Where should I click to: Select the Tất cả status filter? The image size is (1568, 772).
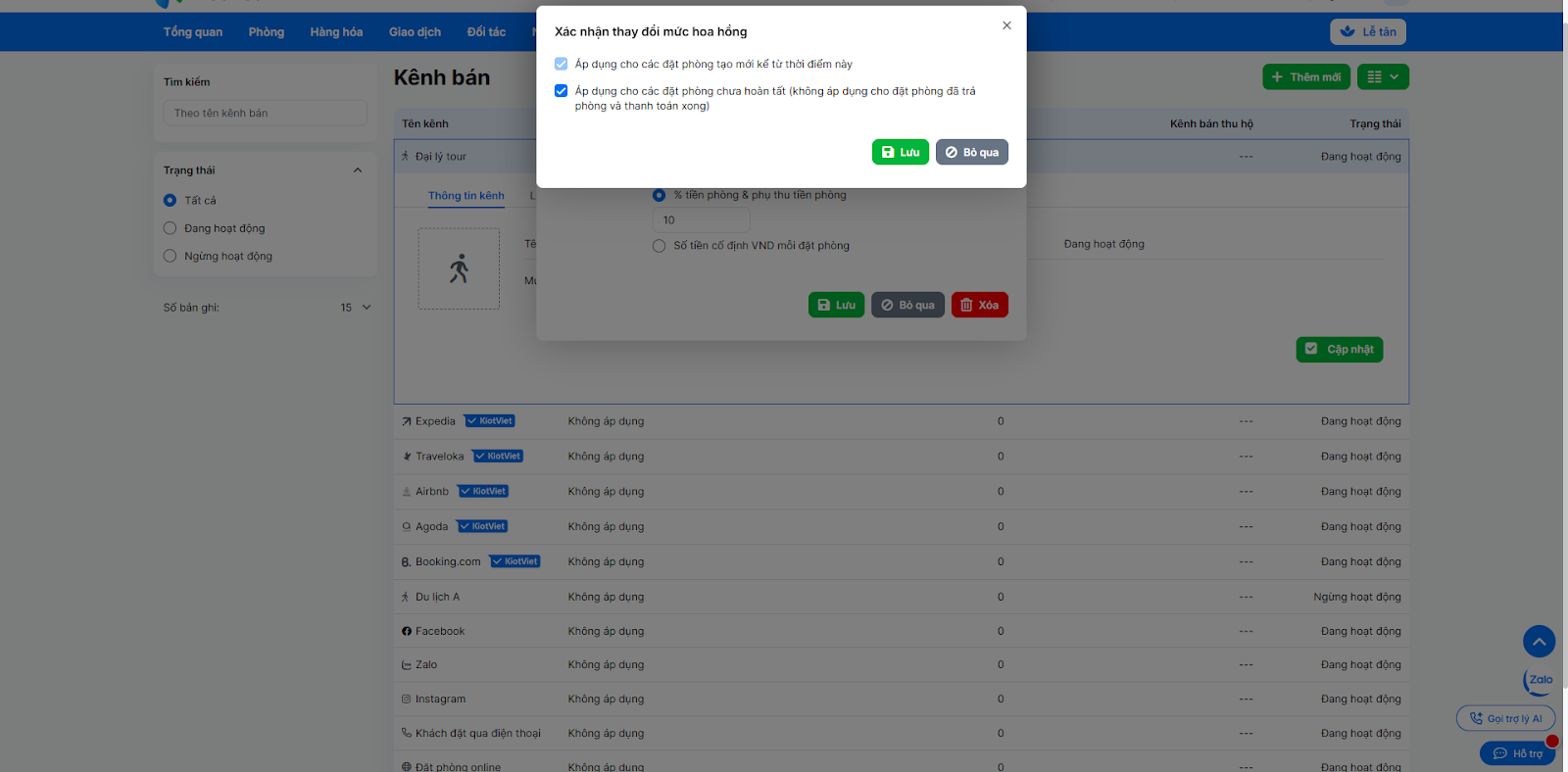coord(170,201)
